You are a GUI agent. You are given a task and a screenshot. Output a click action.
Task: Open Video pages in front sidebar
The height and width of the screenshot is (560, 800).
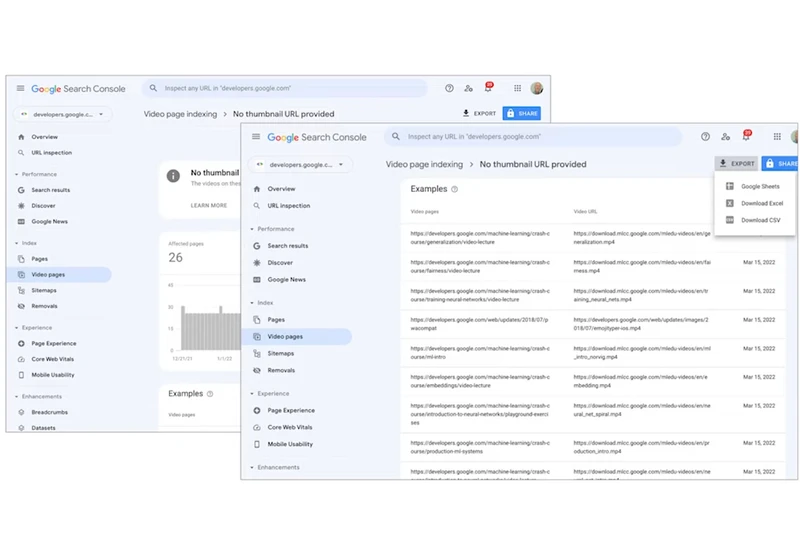tap(298, 337)
